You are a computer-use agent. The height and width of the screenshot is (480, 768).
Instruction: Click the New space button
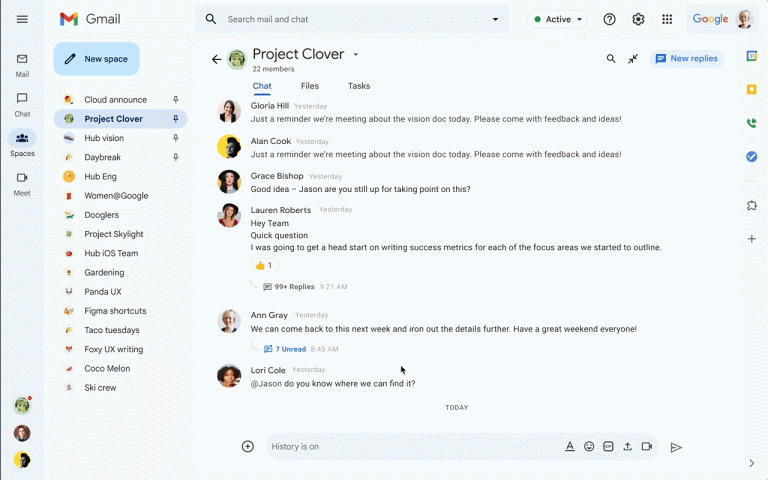pyautogui.click(x=96, y=59)
